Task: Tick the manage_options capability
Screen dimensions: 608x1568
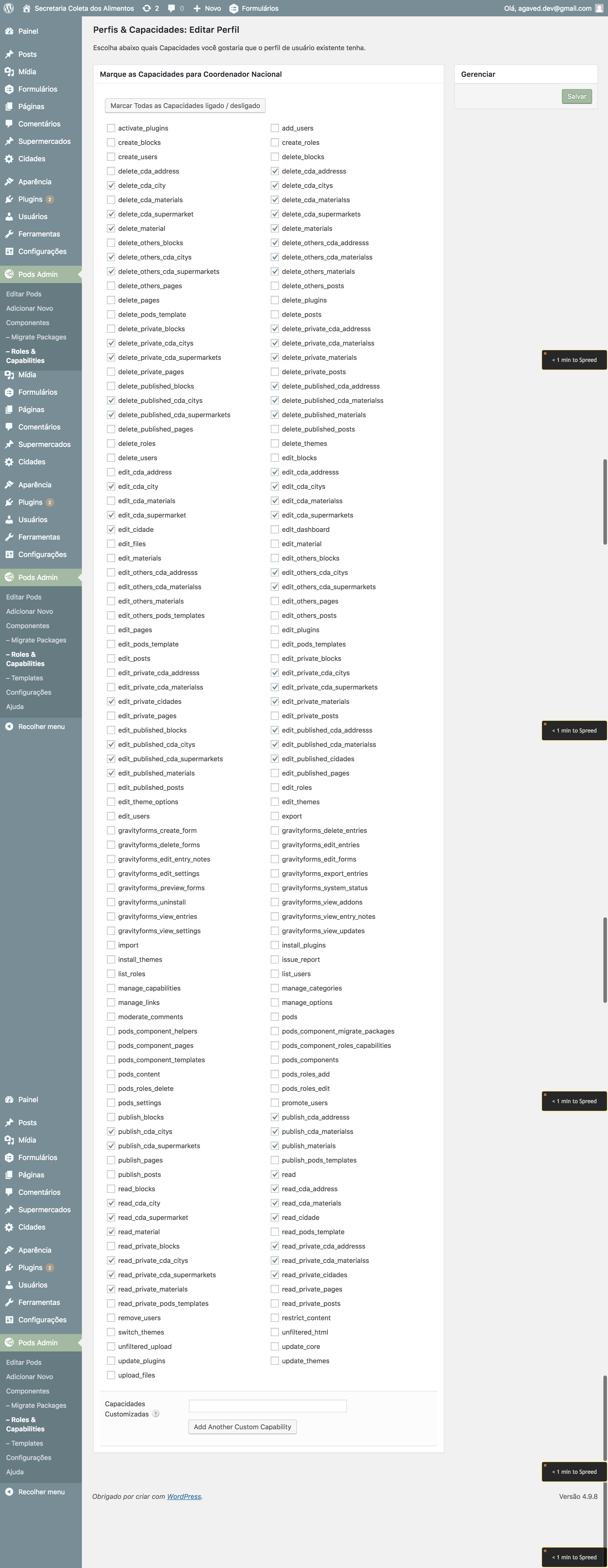Action: [x=275, y=1003]
